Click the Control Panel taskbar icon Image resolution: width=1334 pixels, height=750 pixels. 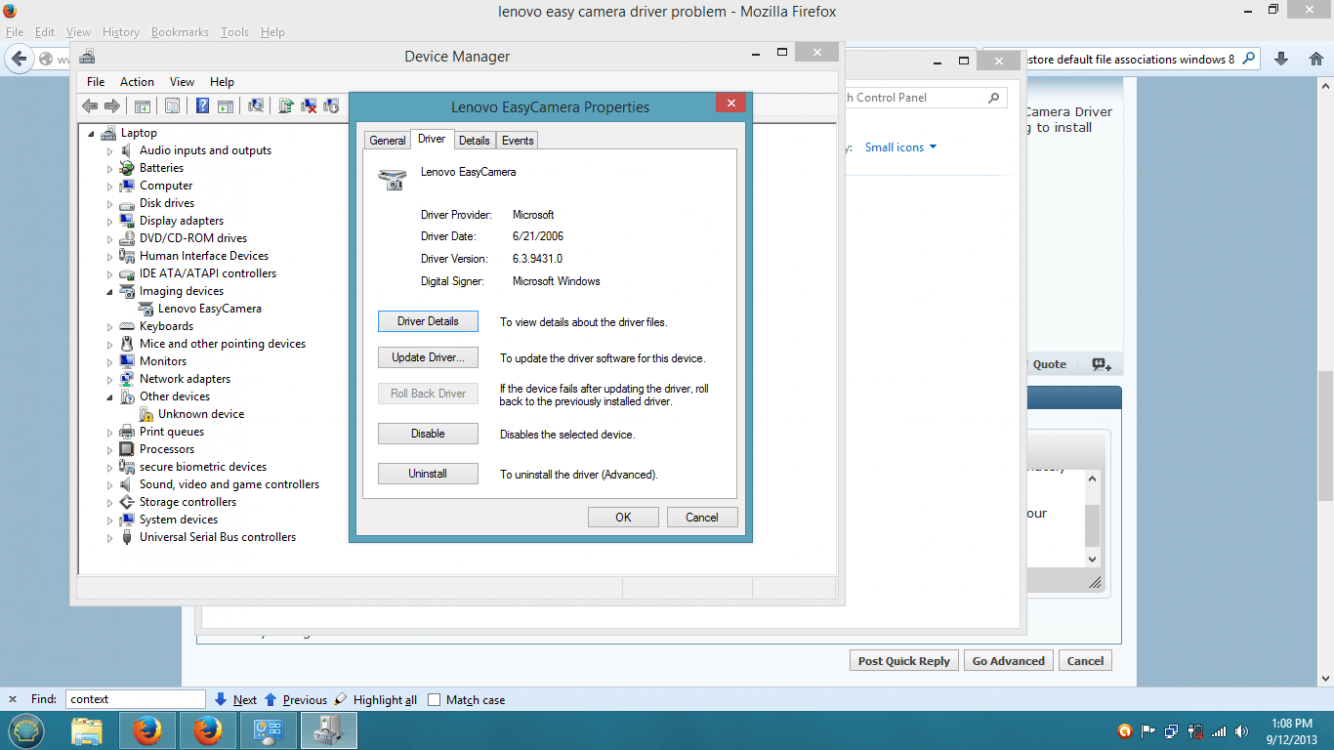(x=268, y=731)
